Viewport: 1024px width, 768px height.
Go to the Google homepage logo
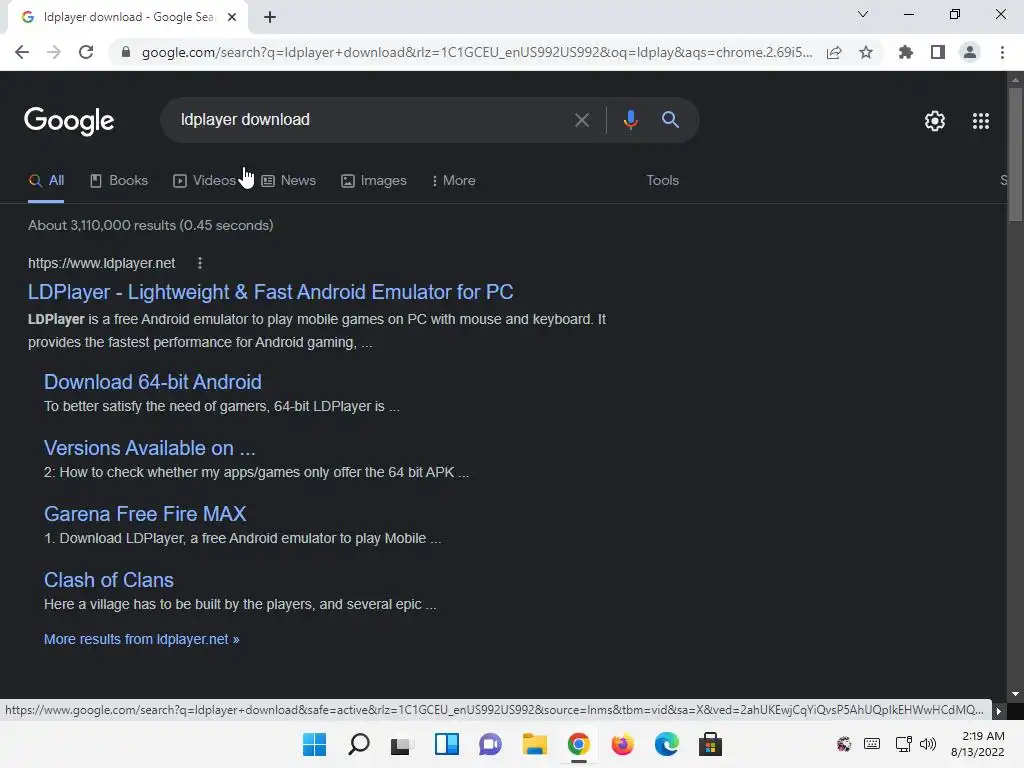[x=69, y=121]
